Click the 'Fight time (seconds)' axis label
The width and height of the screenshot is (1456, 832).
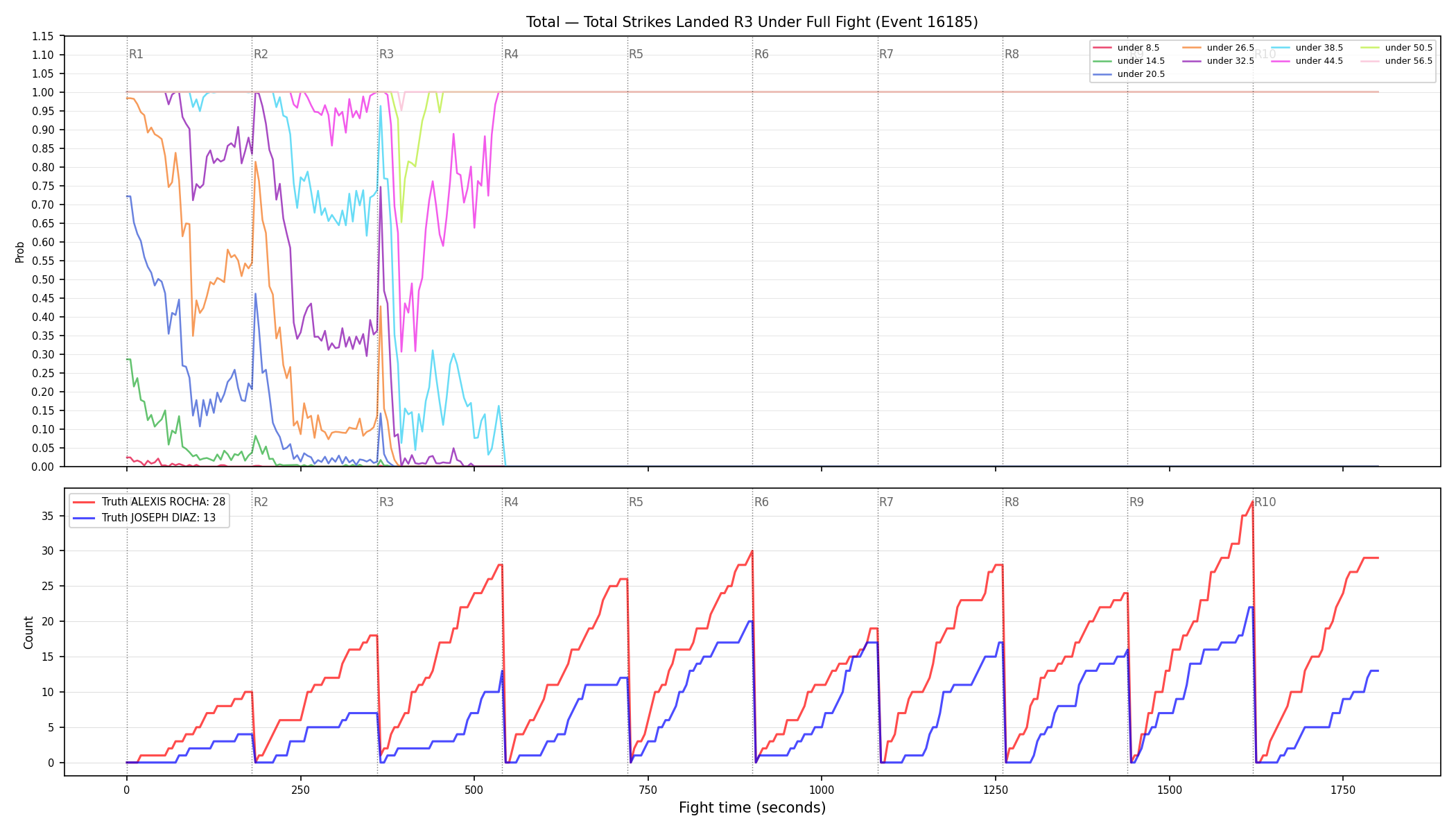[x=752, y=808]
